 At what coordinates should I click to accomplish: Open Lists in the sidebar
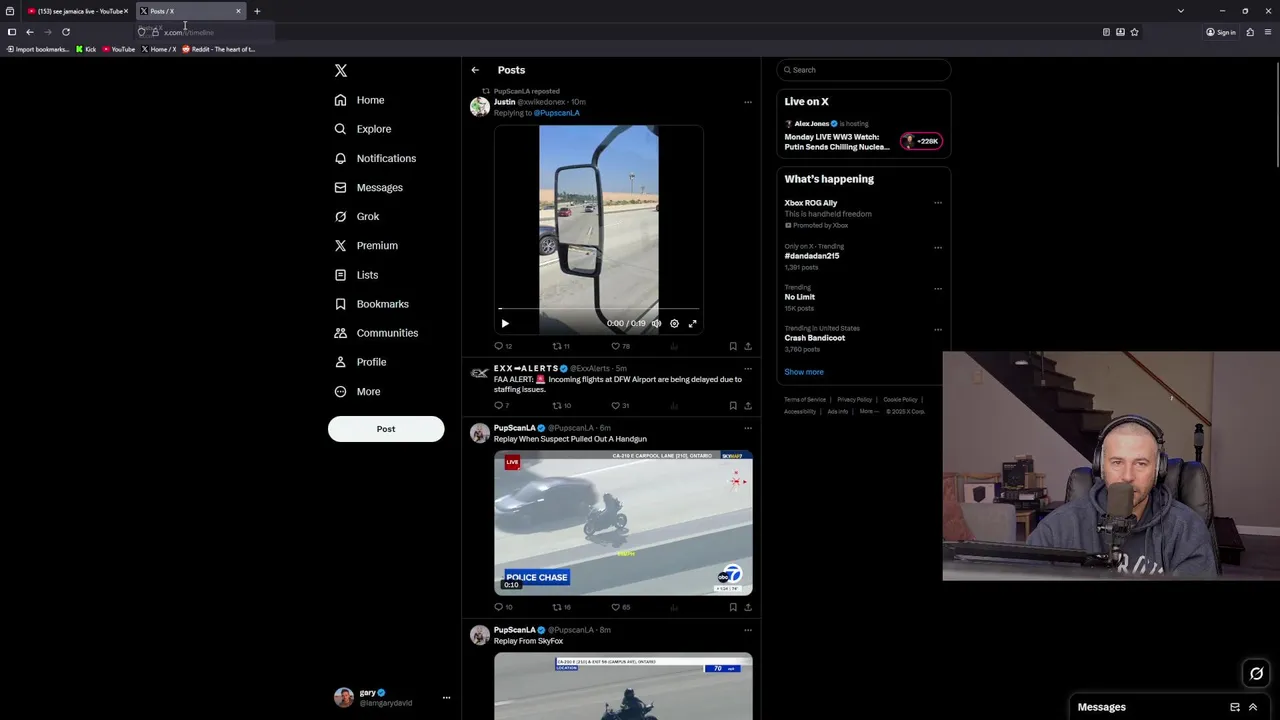click(357, 275)
